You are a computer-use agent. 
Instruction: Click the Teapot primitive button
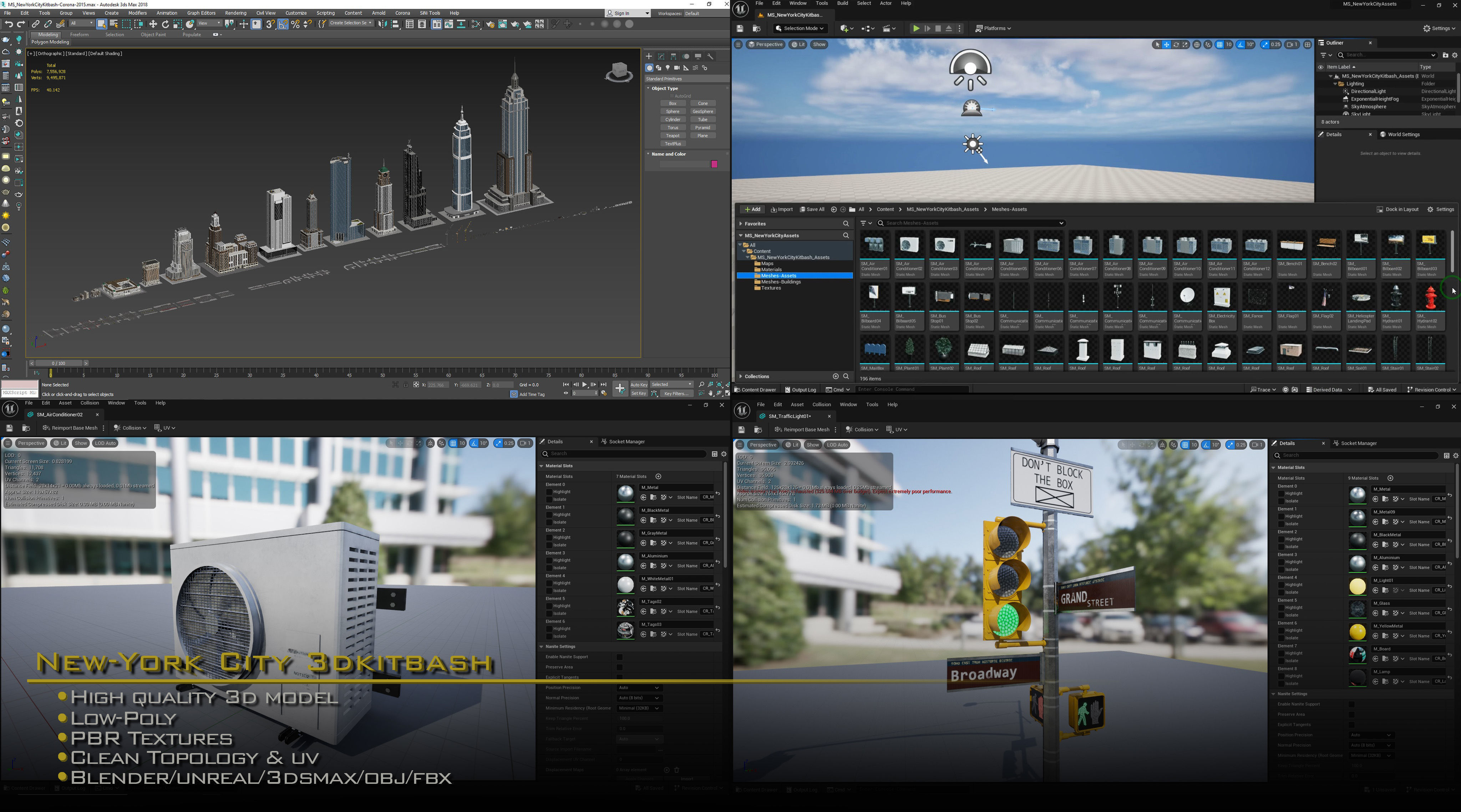point(673,136)
